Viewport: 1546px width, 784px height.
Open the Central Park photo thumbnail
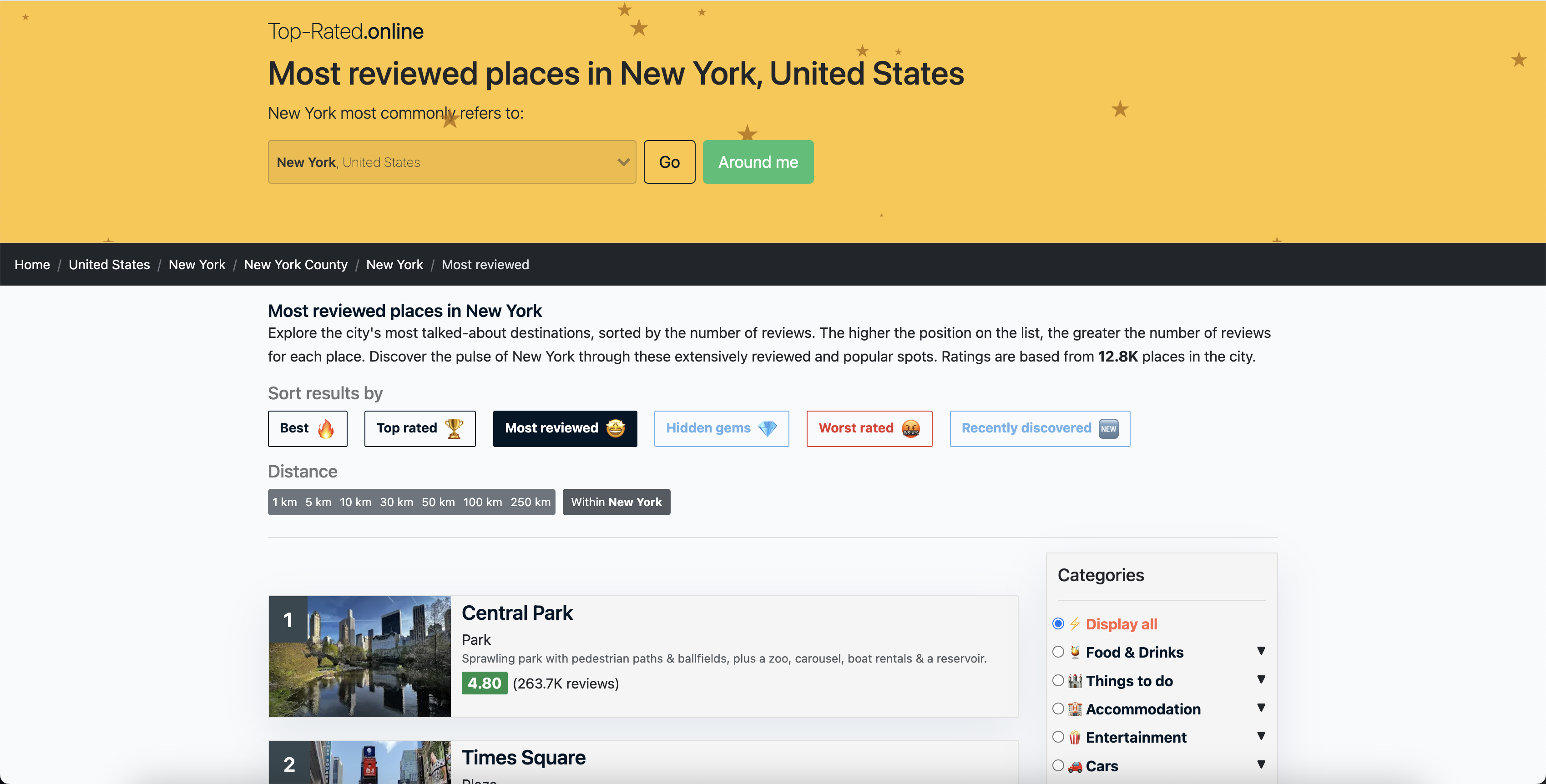pos(359,656)
